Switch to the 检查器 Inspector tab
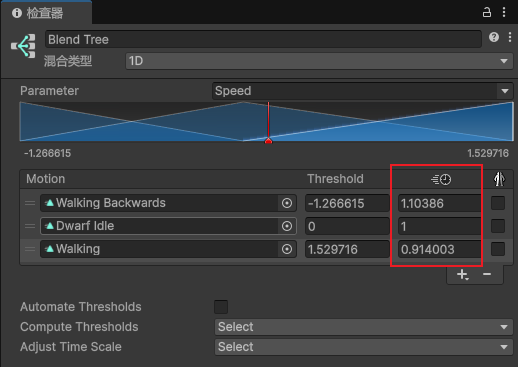 point(47,13)
